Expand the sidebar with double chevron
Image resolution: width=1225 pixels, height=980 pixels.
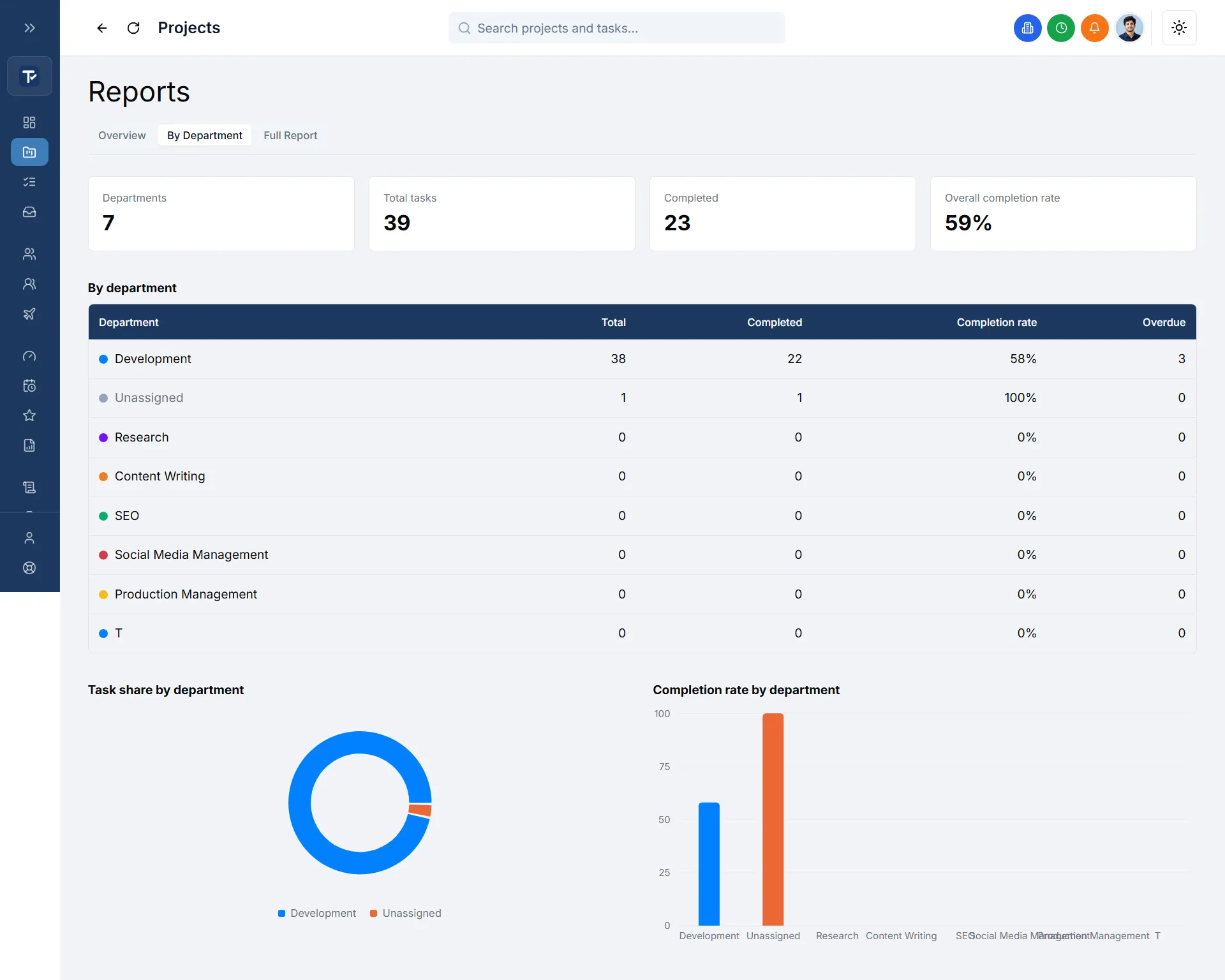coord(29,28)
